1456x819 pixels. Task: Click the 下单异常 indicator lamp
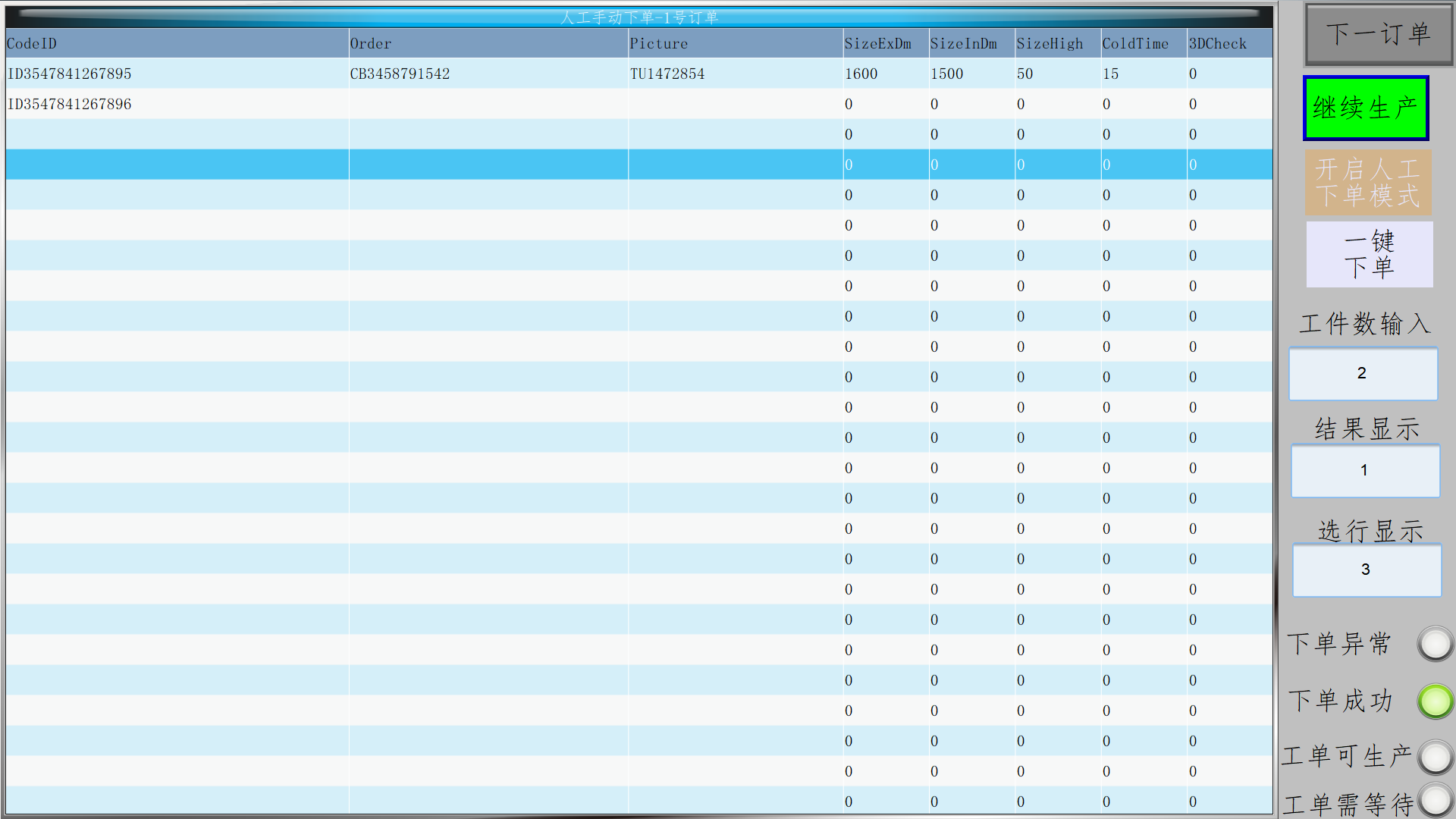tap(1435, 644)
